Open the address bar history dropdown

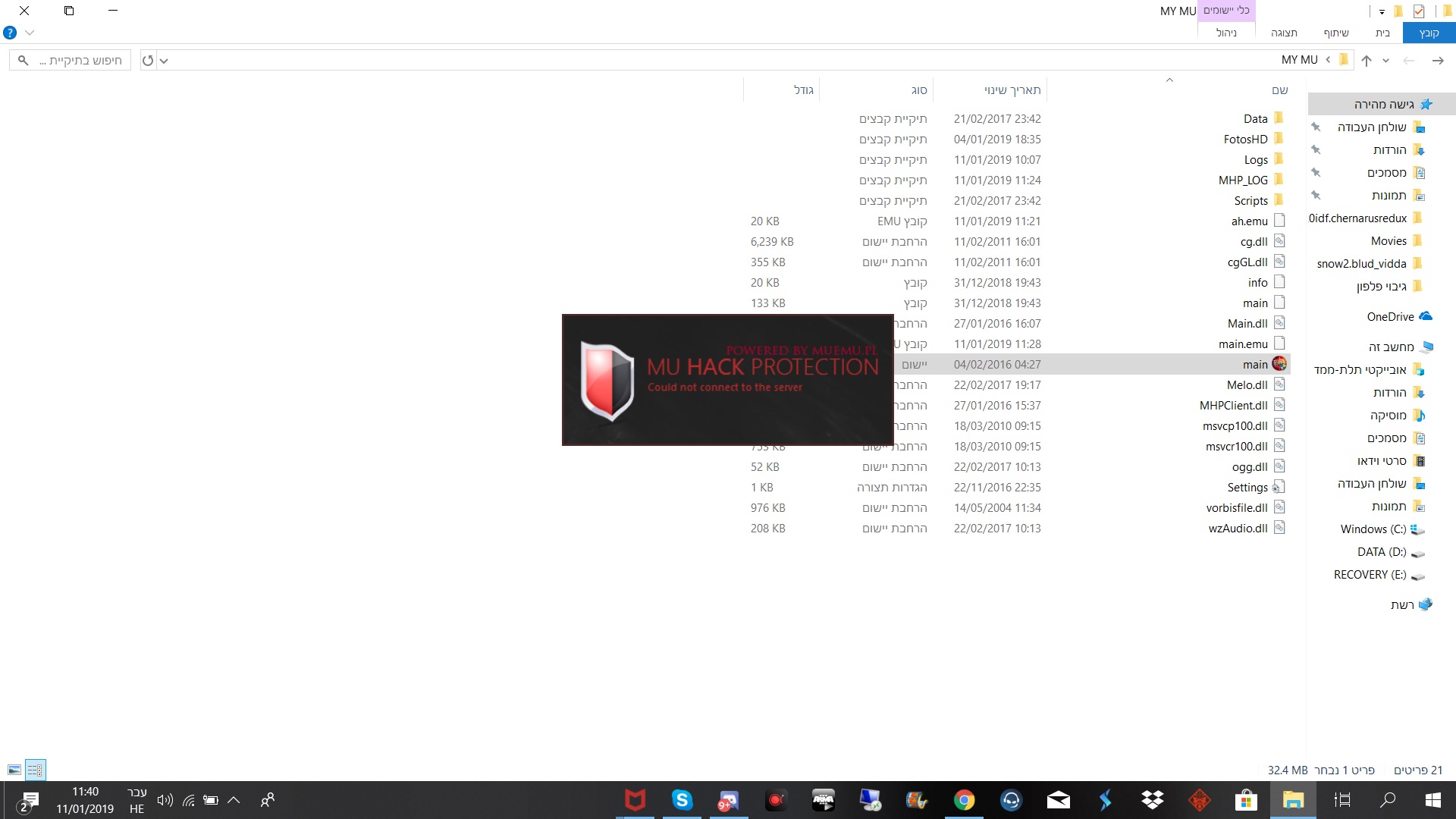(164, 61)
